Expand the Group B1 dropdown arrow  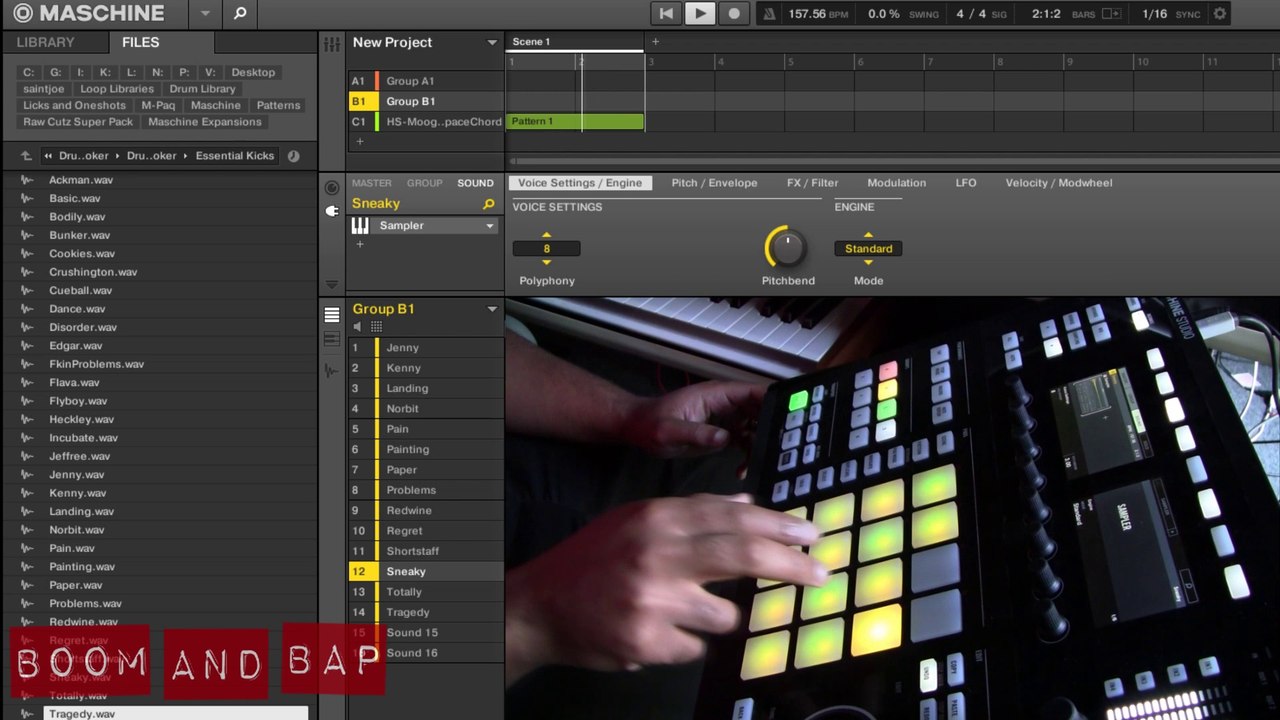click(491, 309)
